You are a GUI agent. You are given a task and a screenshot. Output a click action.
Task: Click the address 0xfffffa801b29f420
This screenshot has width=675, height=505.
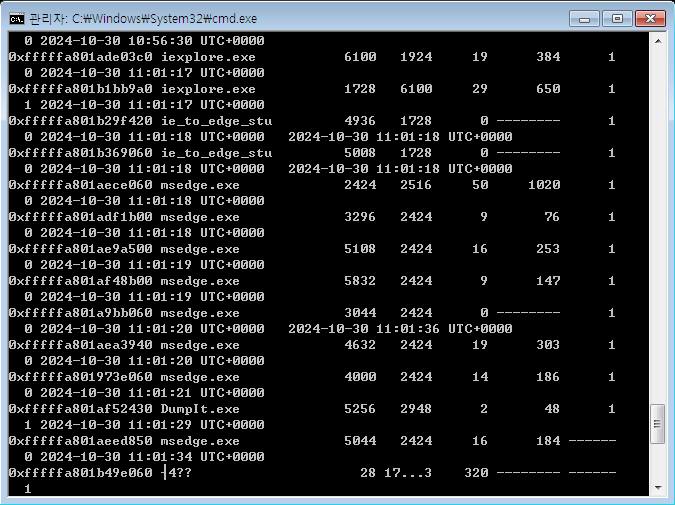(81, 121)
